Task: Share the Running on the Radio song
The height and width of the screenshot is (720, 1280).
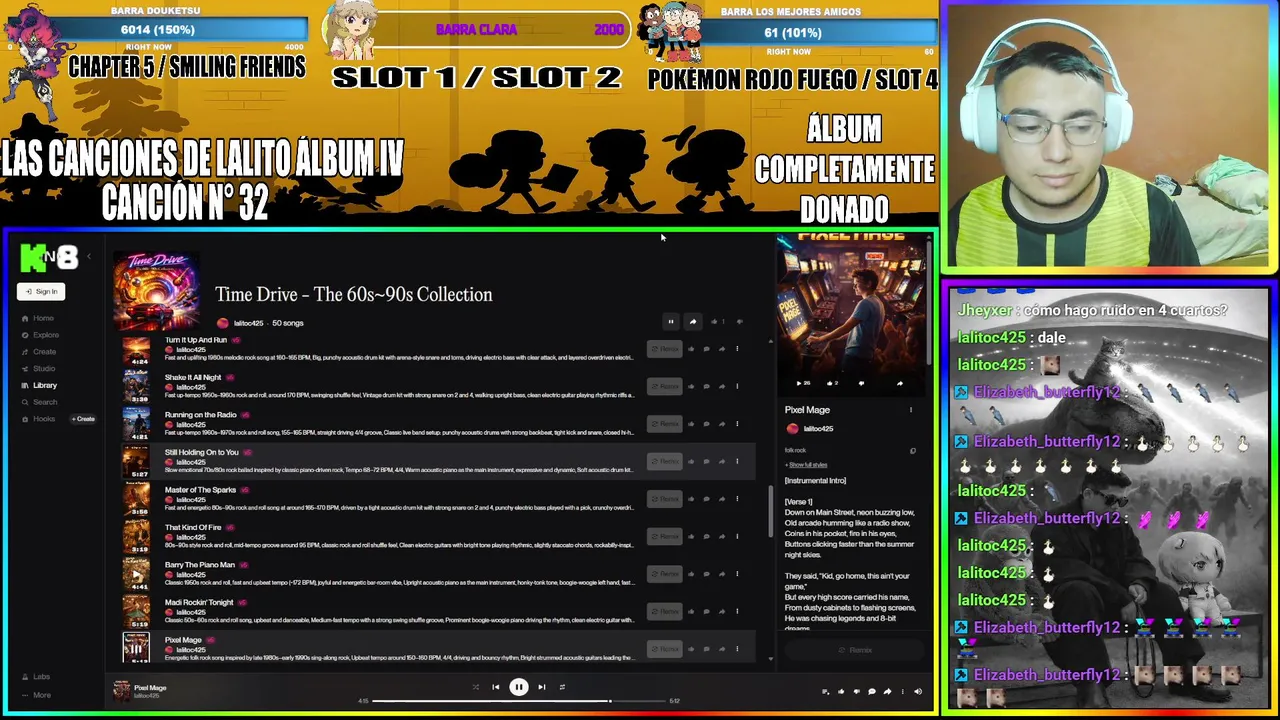Action: click(721, 424)
